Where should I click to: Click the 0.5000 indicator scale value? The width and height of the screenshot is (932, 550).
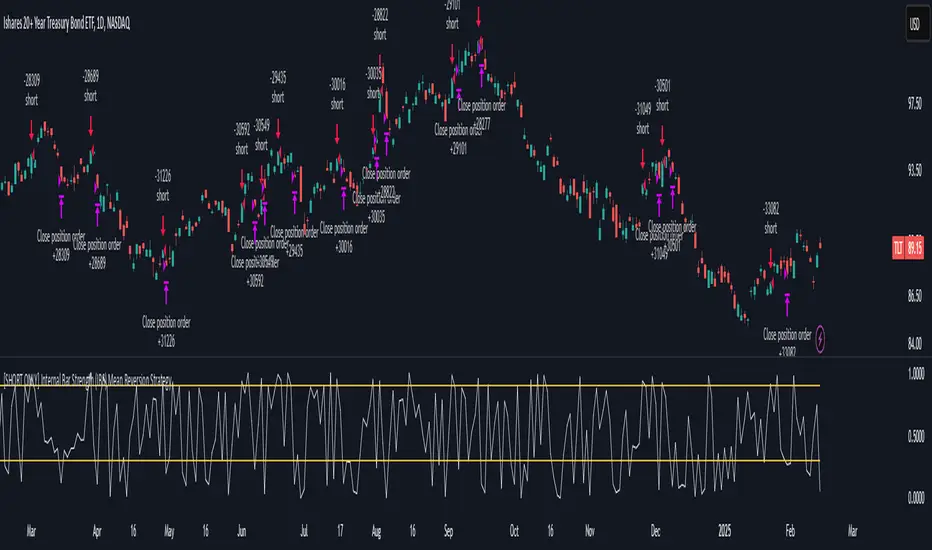(x=916, y=436)
